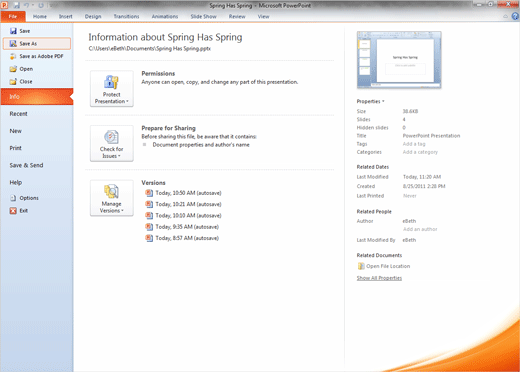This screenshot has width=520, height=372.
Task: Click the presentation preview thumbnail
Action: point(399,60)
